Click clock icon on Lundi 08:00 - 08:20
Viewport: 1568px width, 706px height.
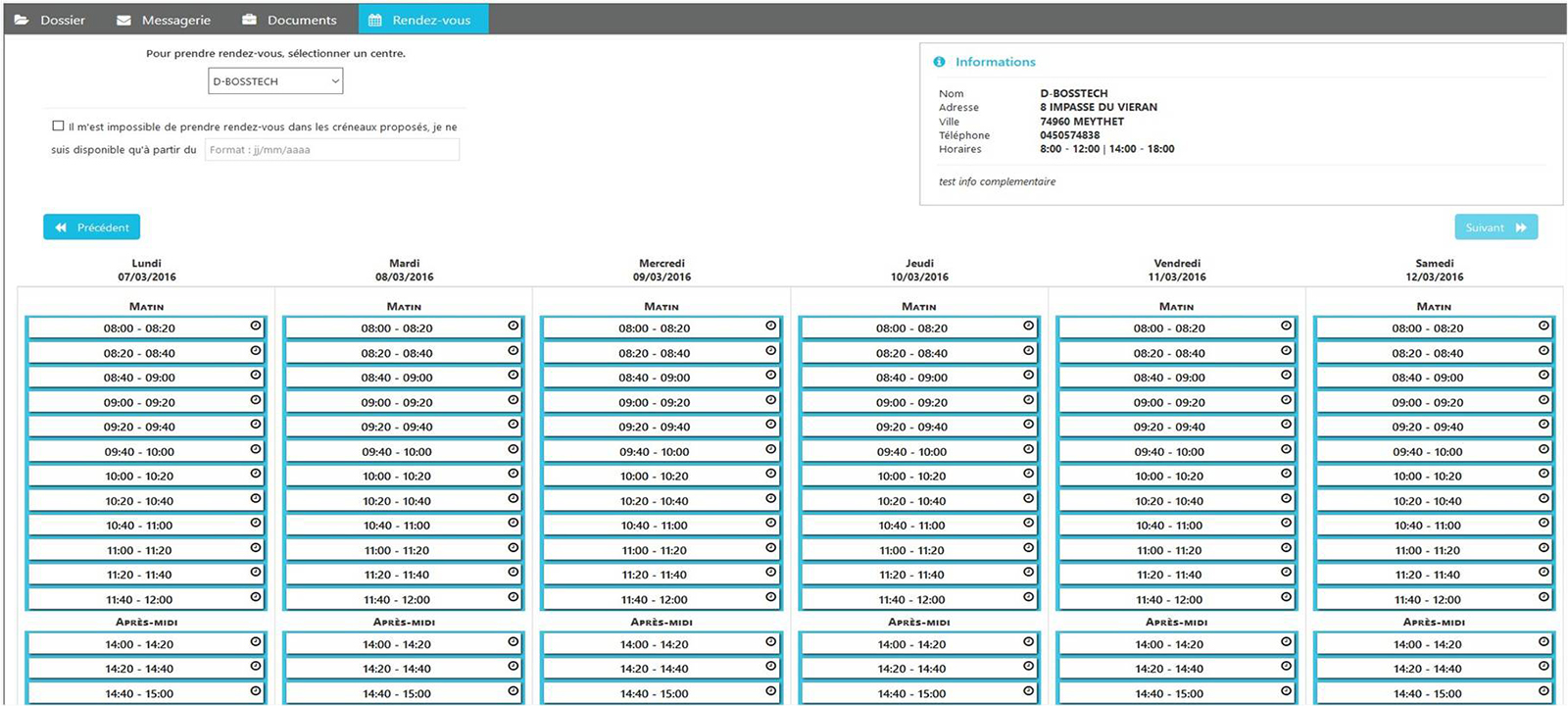coord(256,326)
